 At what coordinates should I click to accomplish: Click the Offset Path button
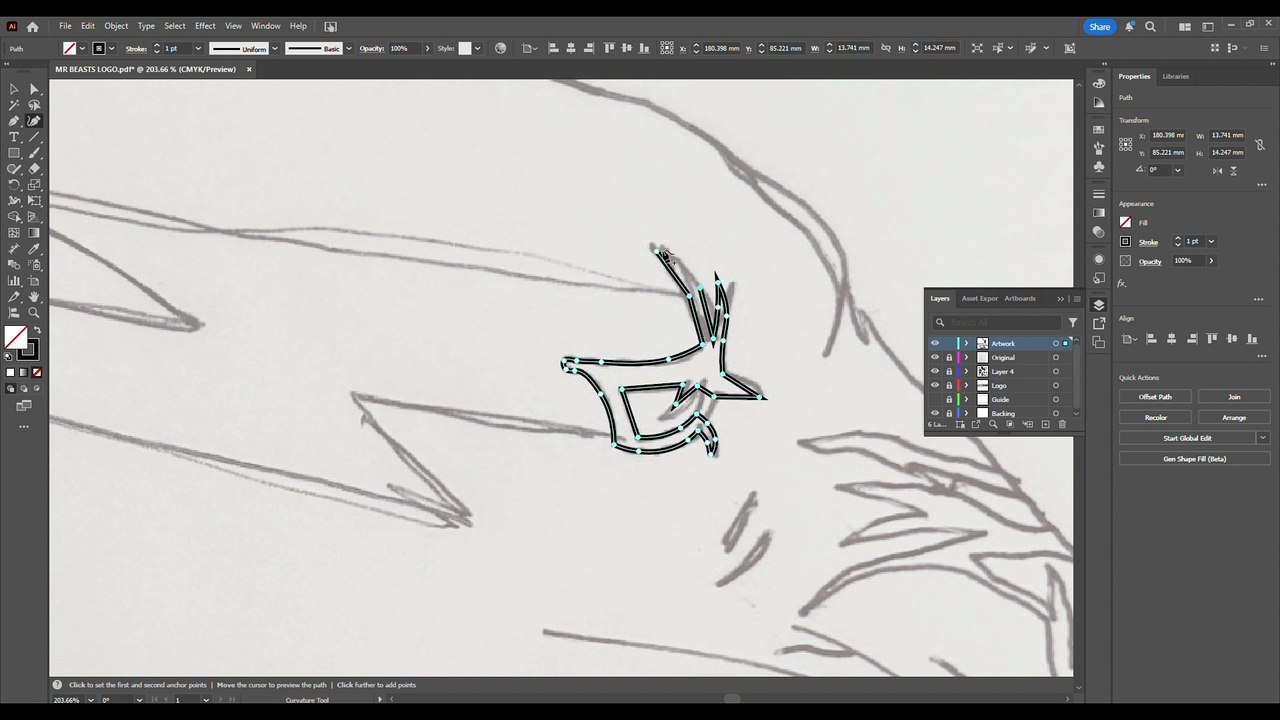tap(1155, 397)
